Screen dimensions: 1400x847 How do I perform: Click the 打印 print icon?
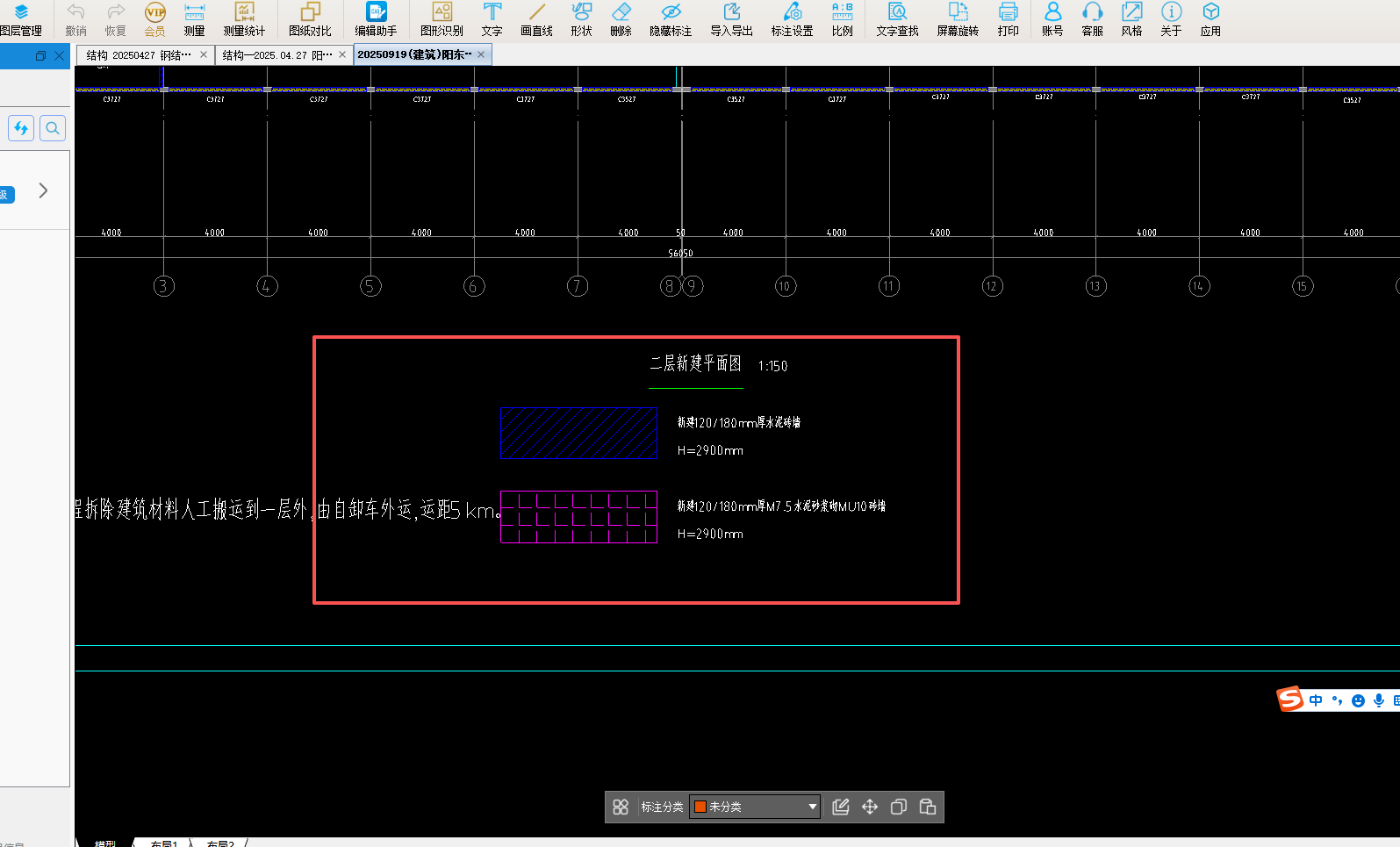(1008, 19)
